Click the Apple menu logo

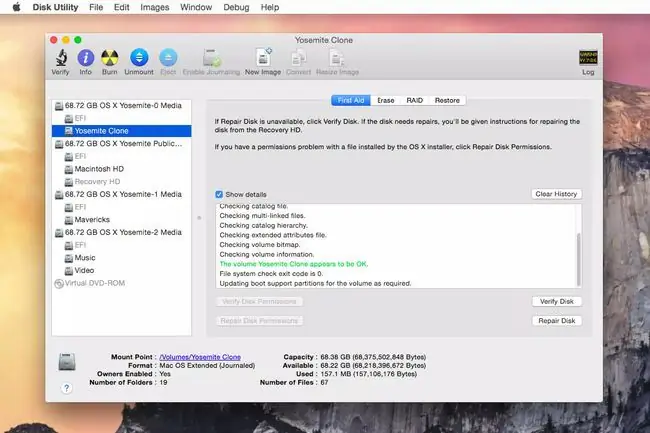click(17, 7)
